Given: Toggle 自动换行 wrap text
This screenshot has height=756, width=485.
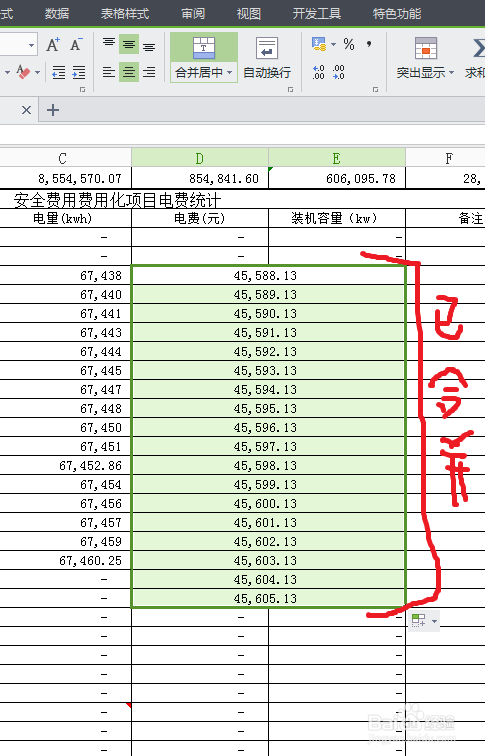Looking at the screenshot, I should [267, 57].
